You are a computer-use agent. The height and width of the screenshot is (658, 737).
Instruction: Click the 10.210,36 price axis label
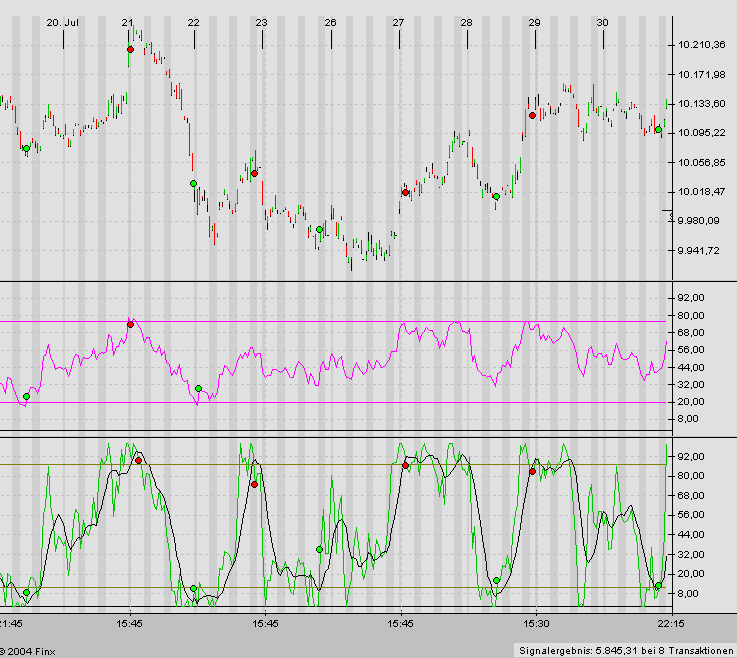tap(700, 45)
